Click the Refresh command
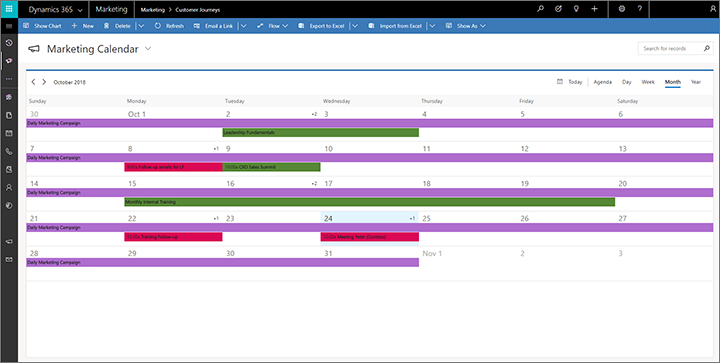 tap(169, 26)
